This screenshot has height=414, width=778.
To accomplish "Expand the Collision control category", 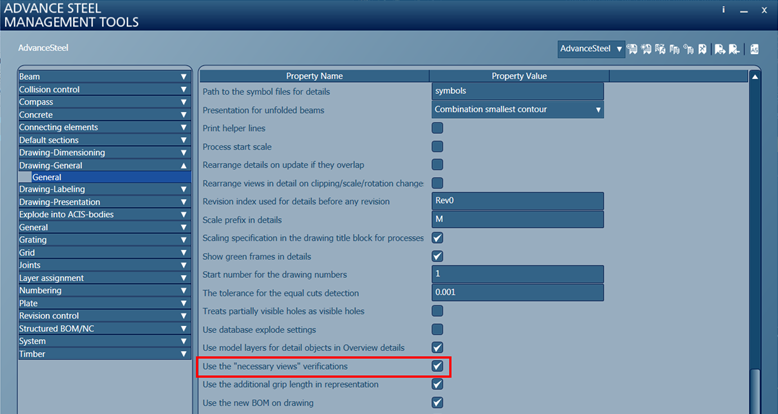I will pos(105,89).
